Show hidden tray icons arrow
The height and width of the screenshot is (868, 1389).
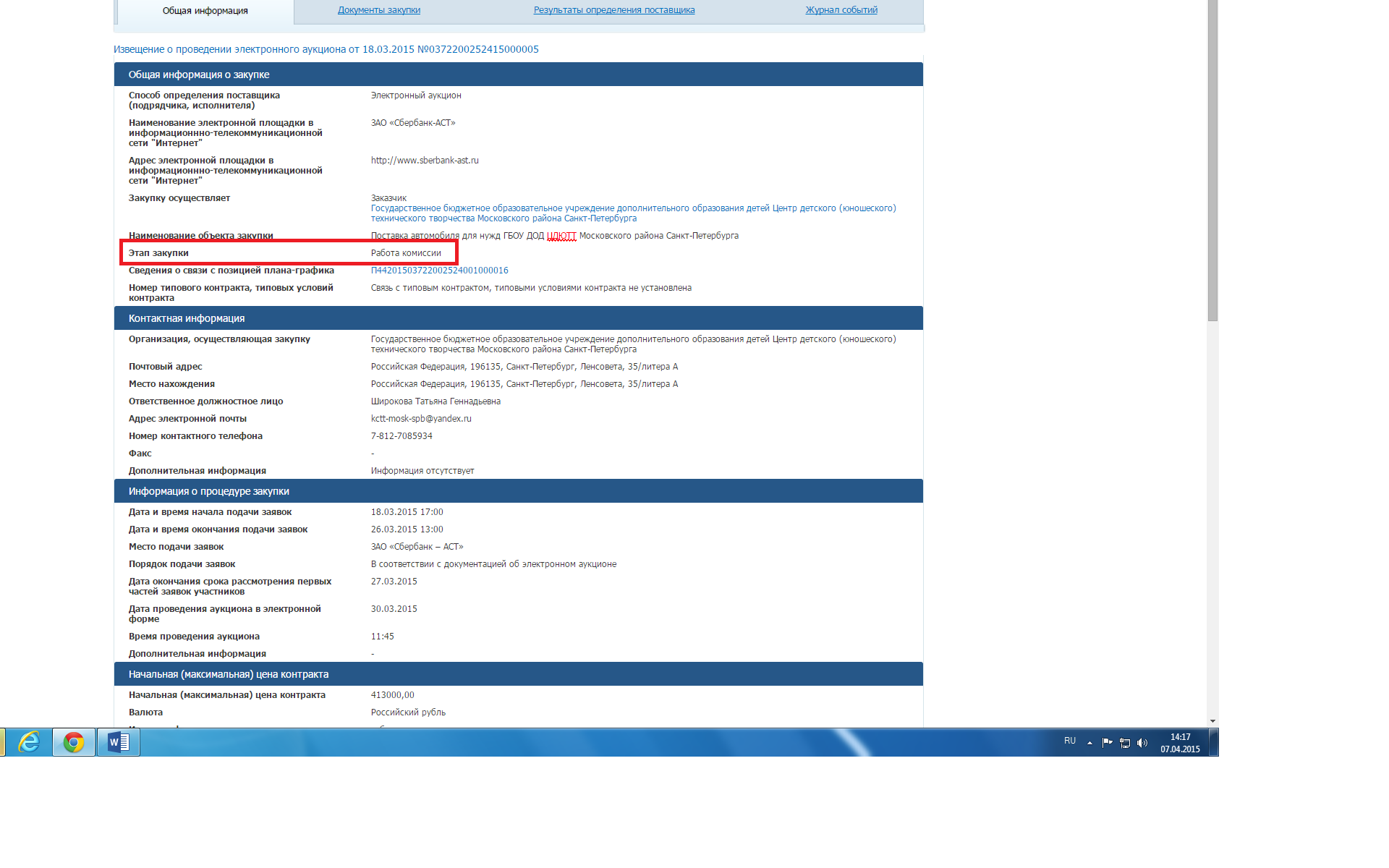(1089, 743)
